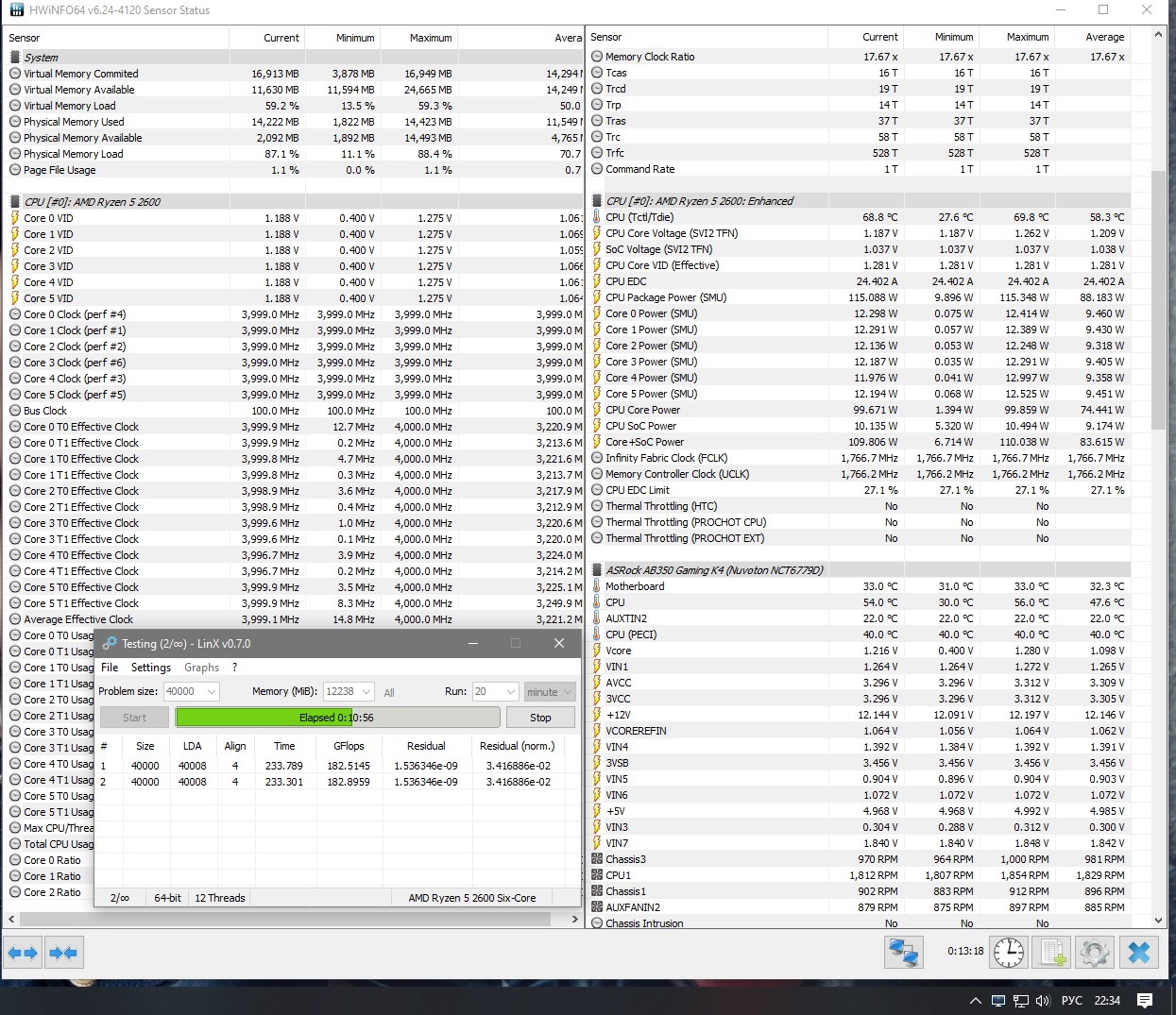Viewport: 1176px width, 1015px height.
Task: Select the CPU EDC Limit row
Action: click(x=860, y=490)
